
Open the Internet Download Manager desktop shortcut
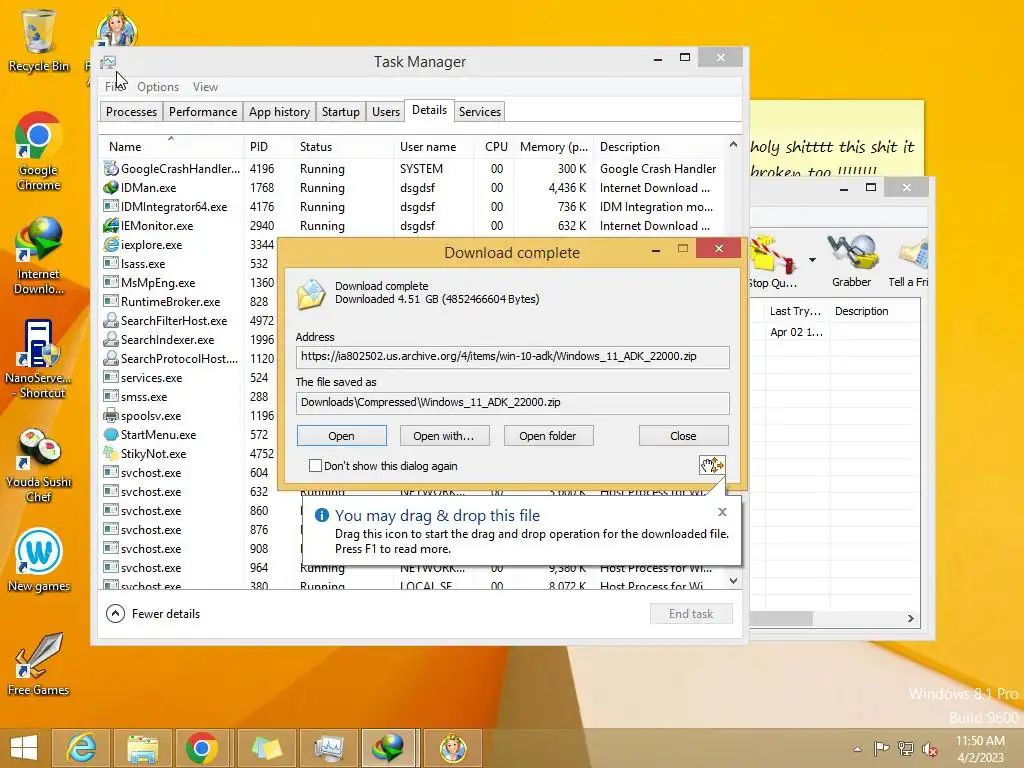(38, 256)
